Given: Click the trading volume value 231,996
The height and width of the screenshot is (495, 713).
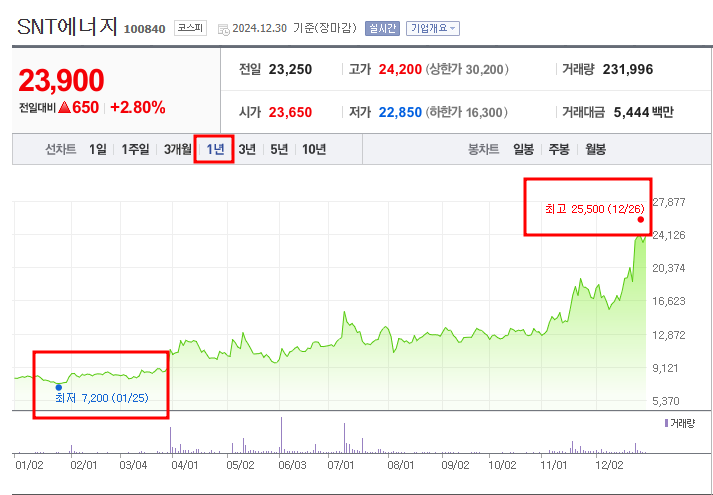Looking at the screenshot, I should (628, 70).
